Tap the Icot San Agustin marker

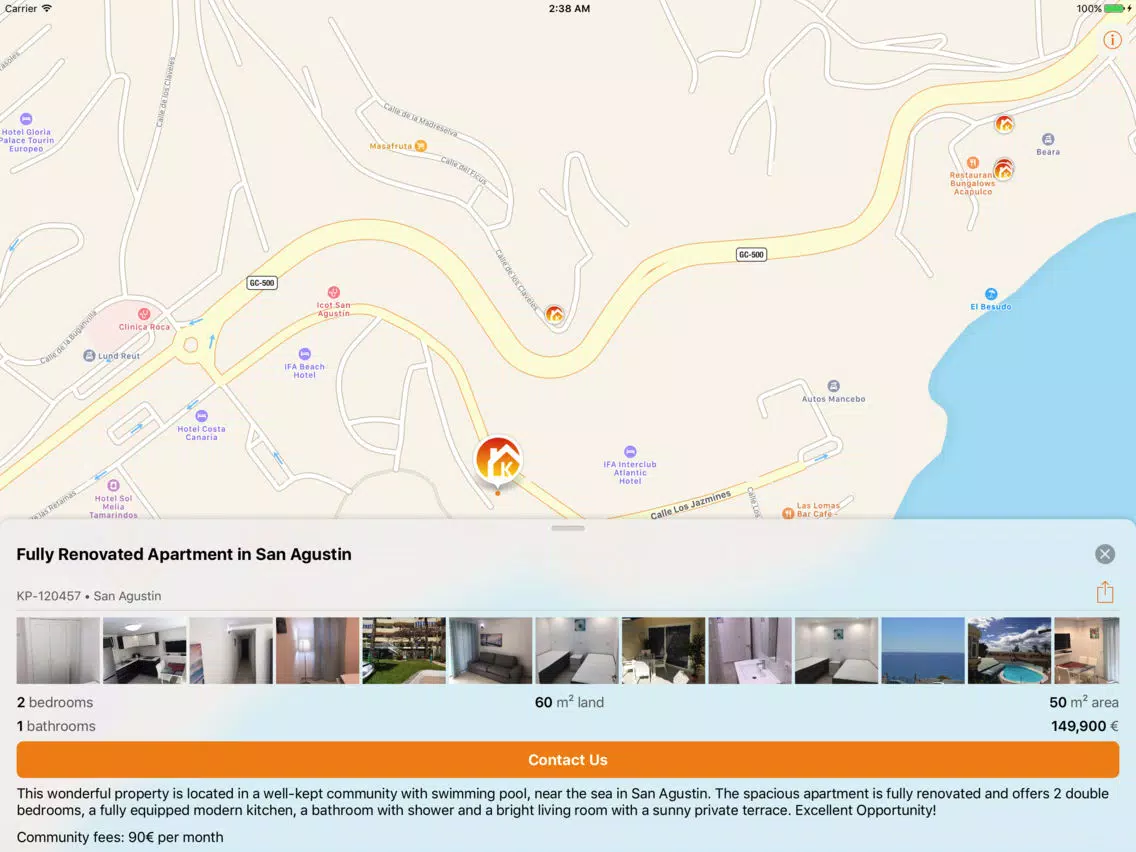tap(333, 292)
